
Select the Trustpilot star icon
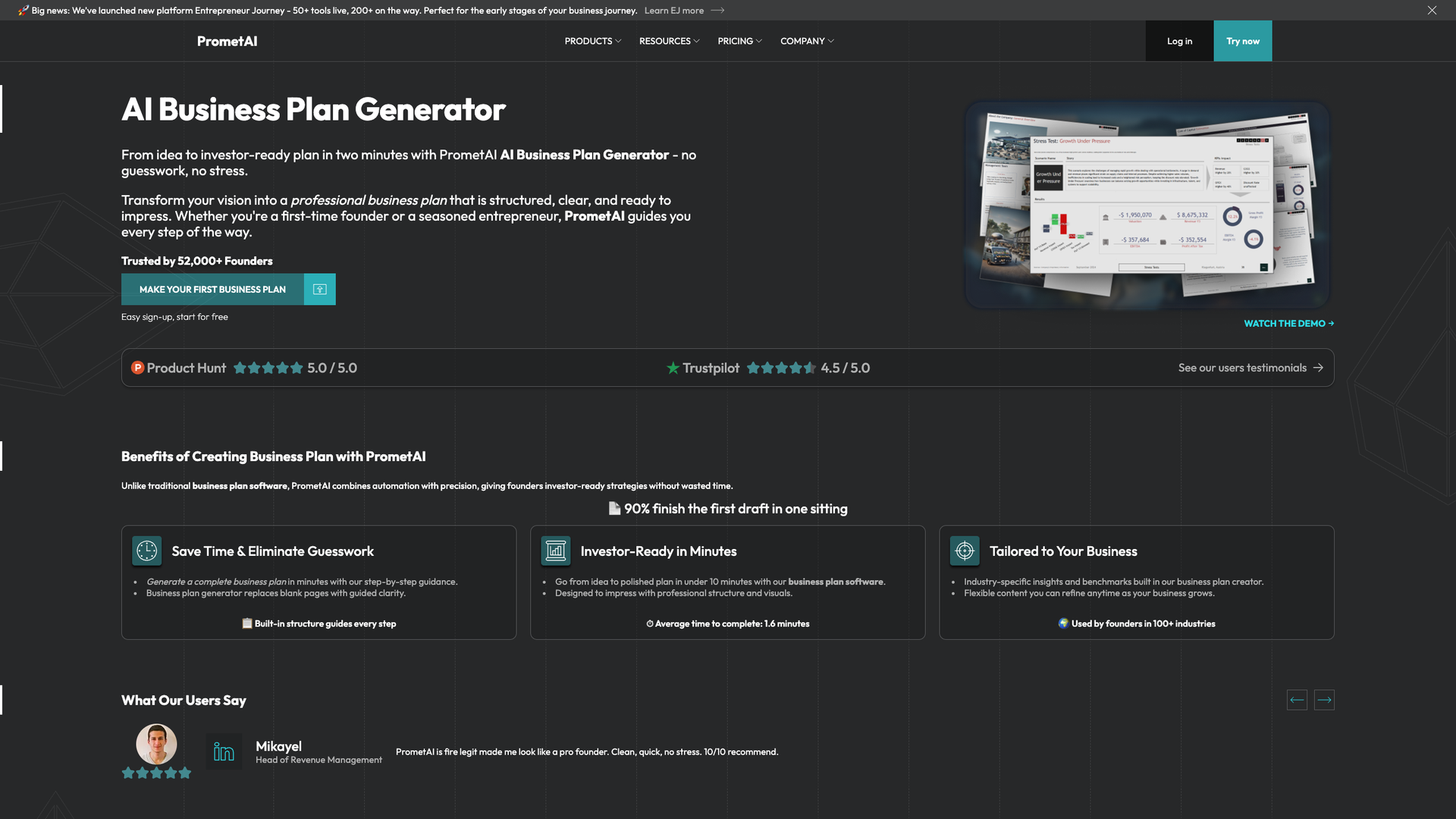672,368
